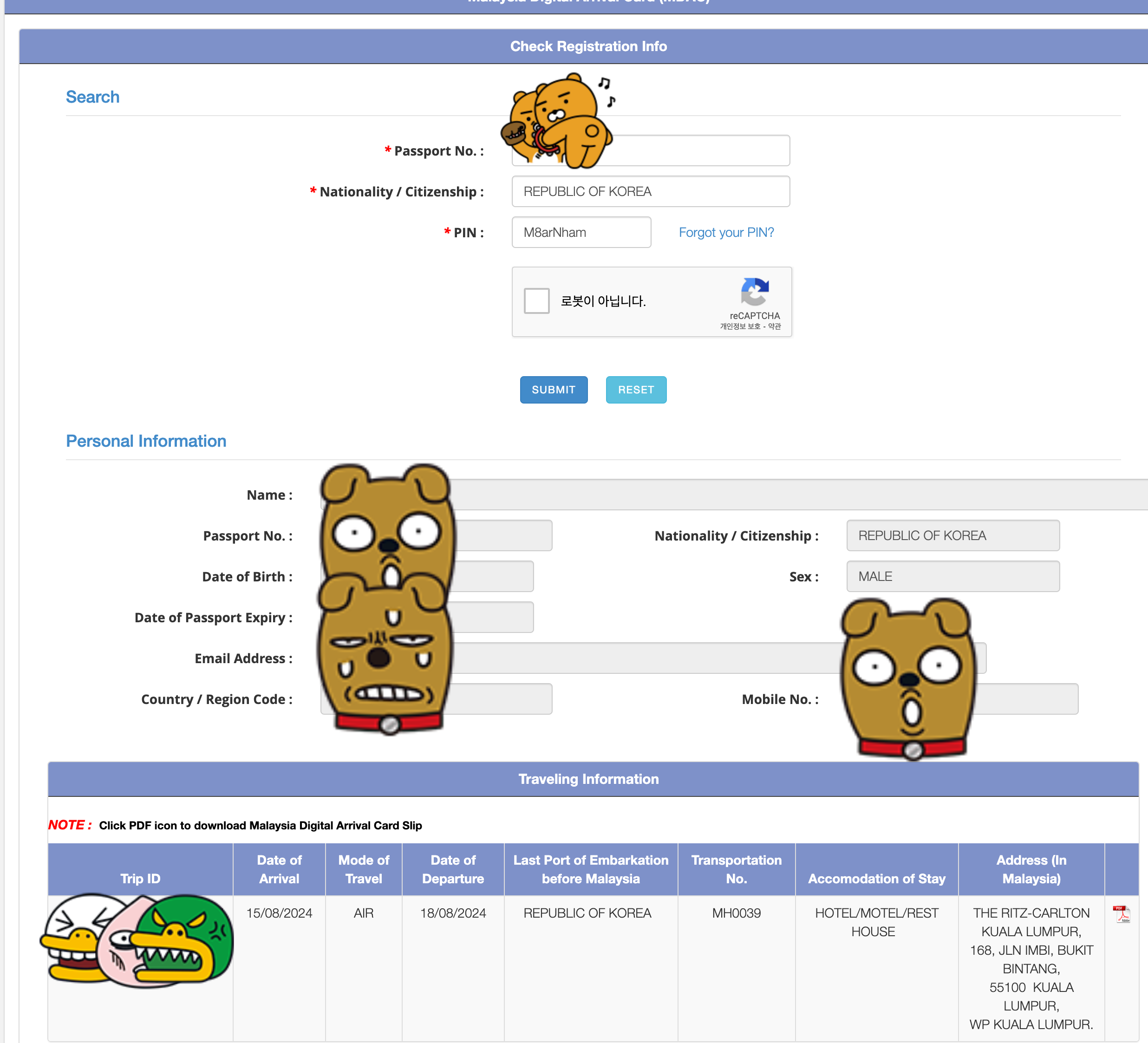Click the reCAPTCHA logo icon

click(755, 292)
